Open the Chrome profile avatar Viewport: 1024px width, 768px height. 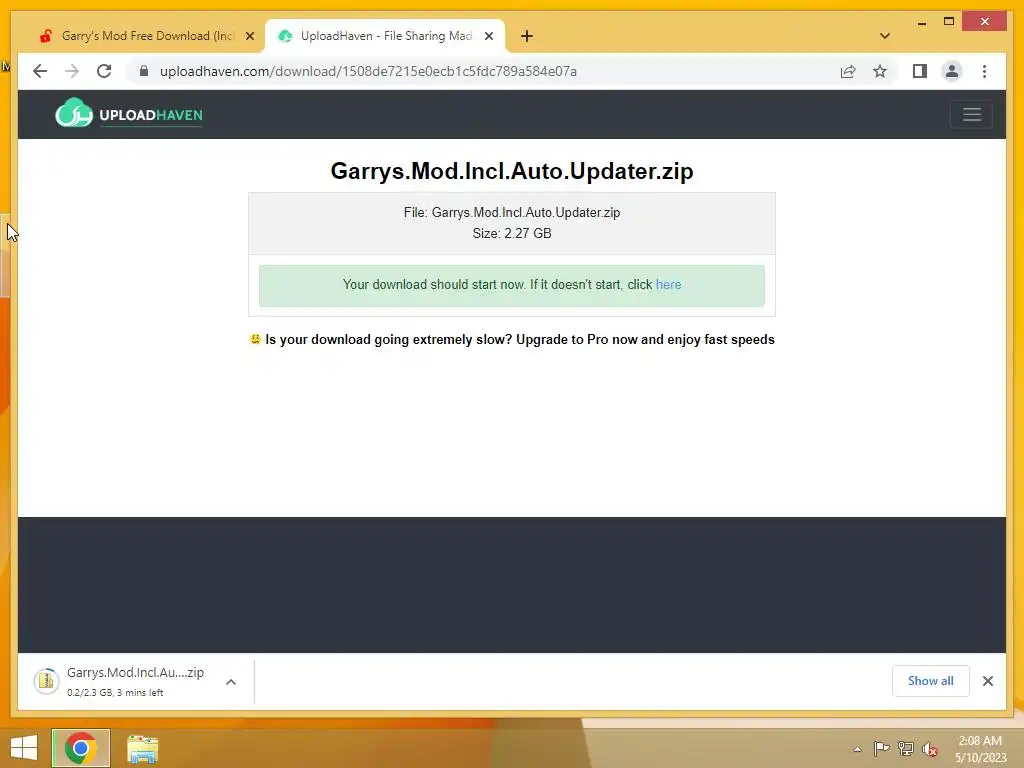pos(952,71)
